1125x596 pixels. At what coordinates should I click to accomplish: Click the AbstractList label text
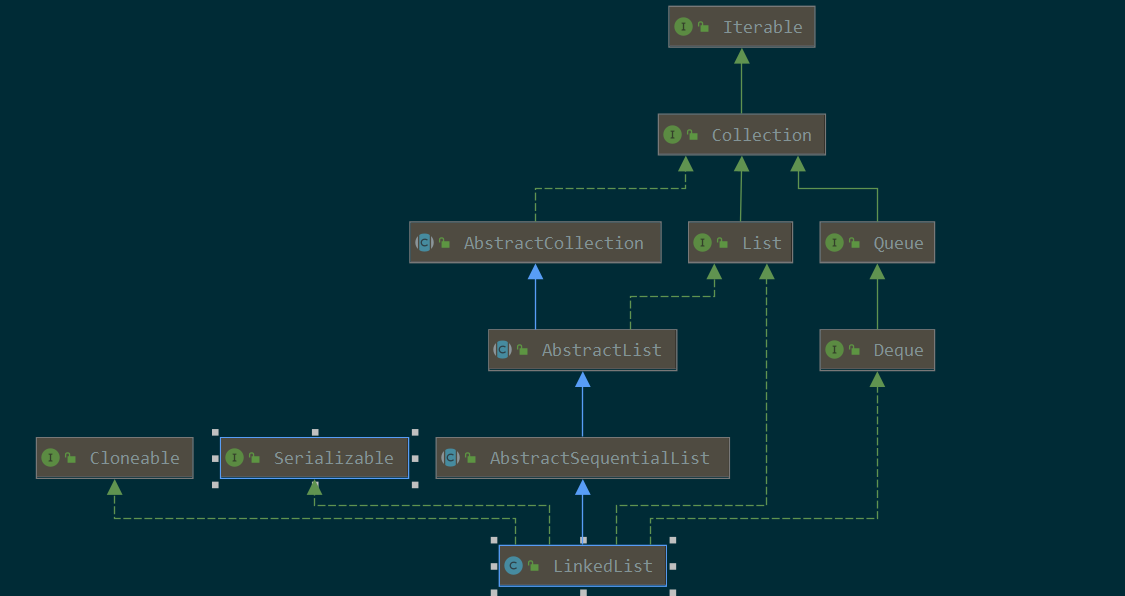click(602, 350)
